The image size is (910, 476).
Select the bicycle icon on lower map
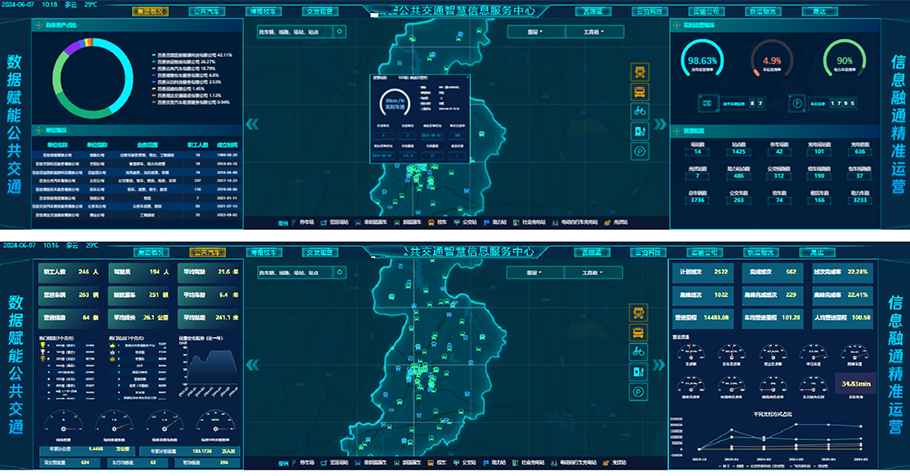[640, 351]
